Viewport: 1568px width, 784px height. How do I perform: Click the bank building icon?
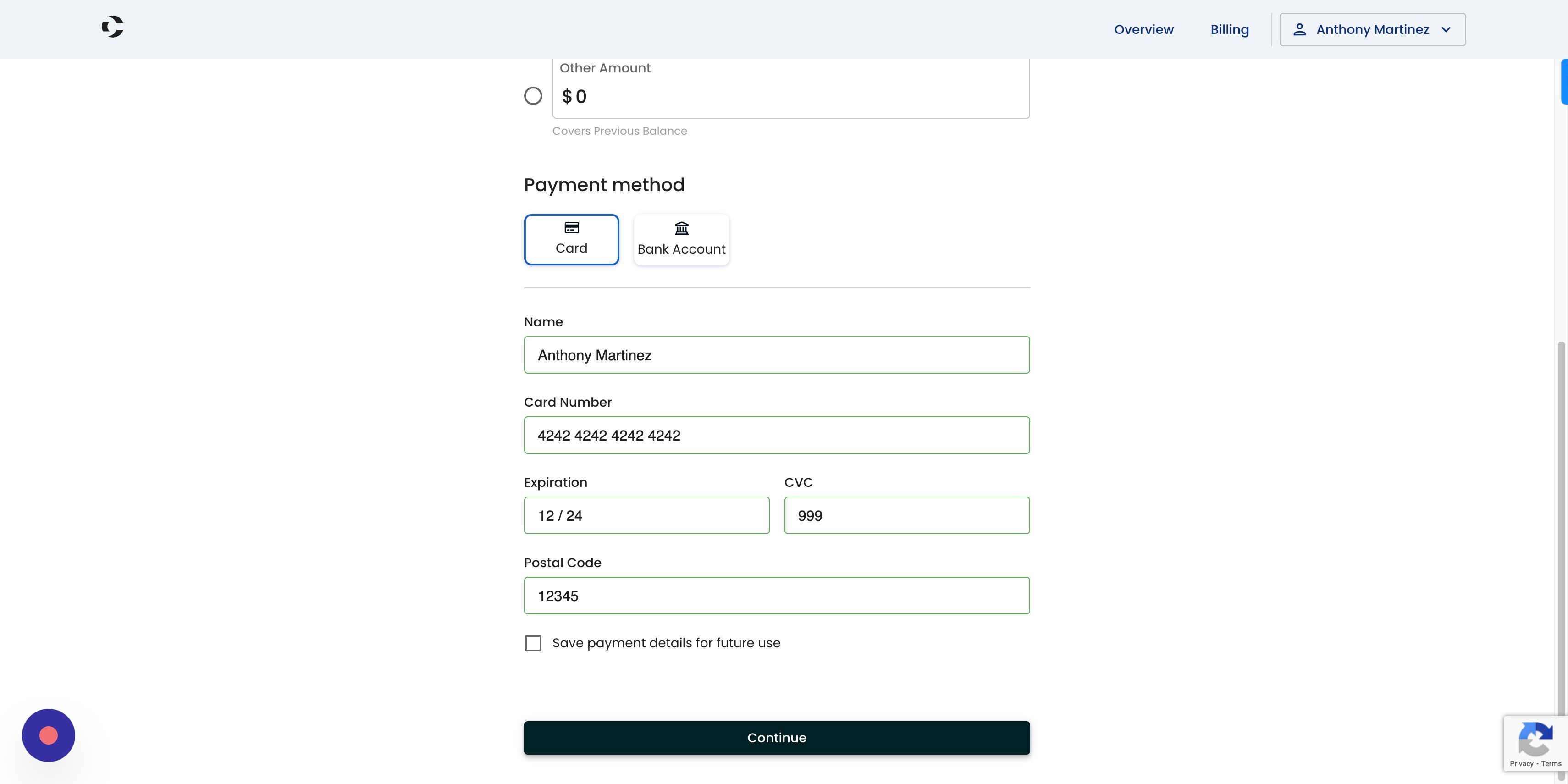coord(681,228)
